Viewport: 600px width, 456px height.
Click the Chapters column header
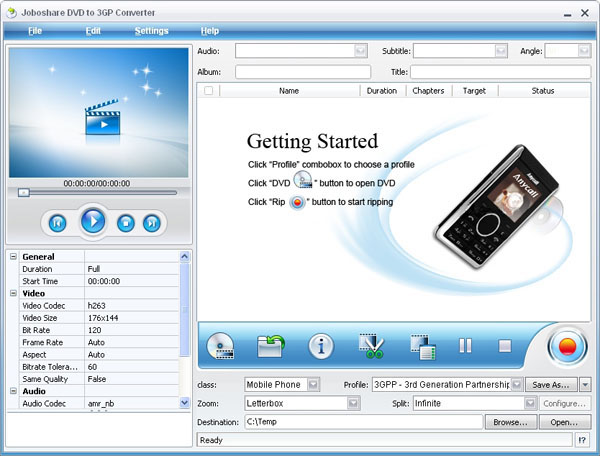(x=429, y=91)
